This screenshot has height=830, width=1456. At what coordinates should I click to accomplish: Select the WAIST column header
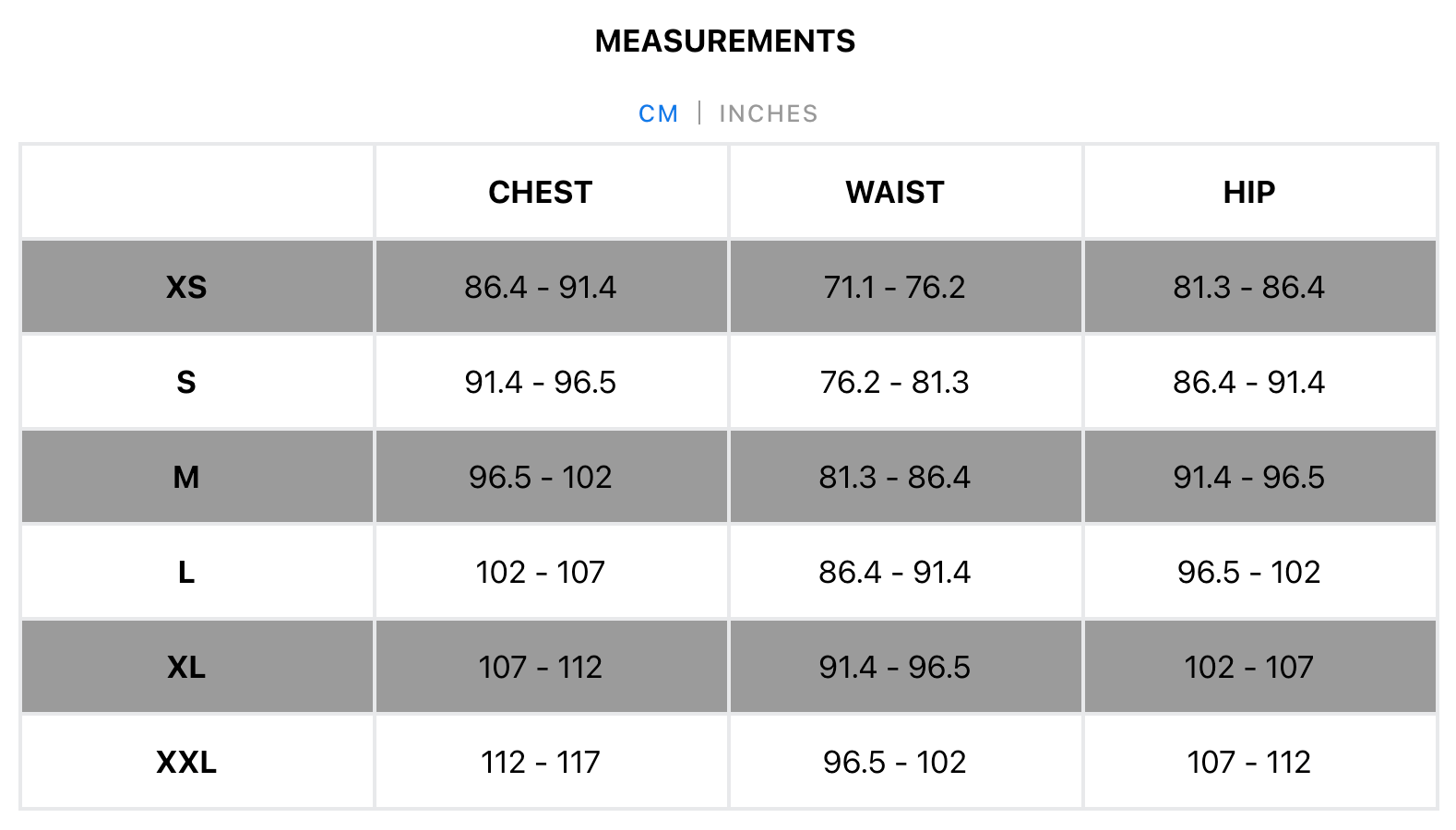(895, 192)
